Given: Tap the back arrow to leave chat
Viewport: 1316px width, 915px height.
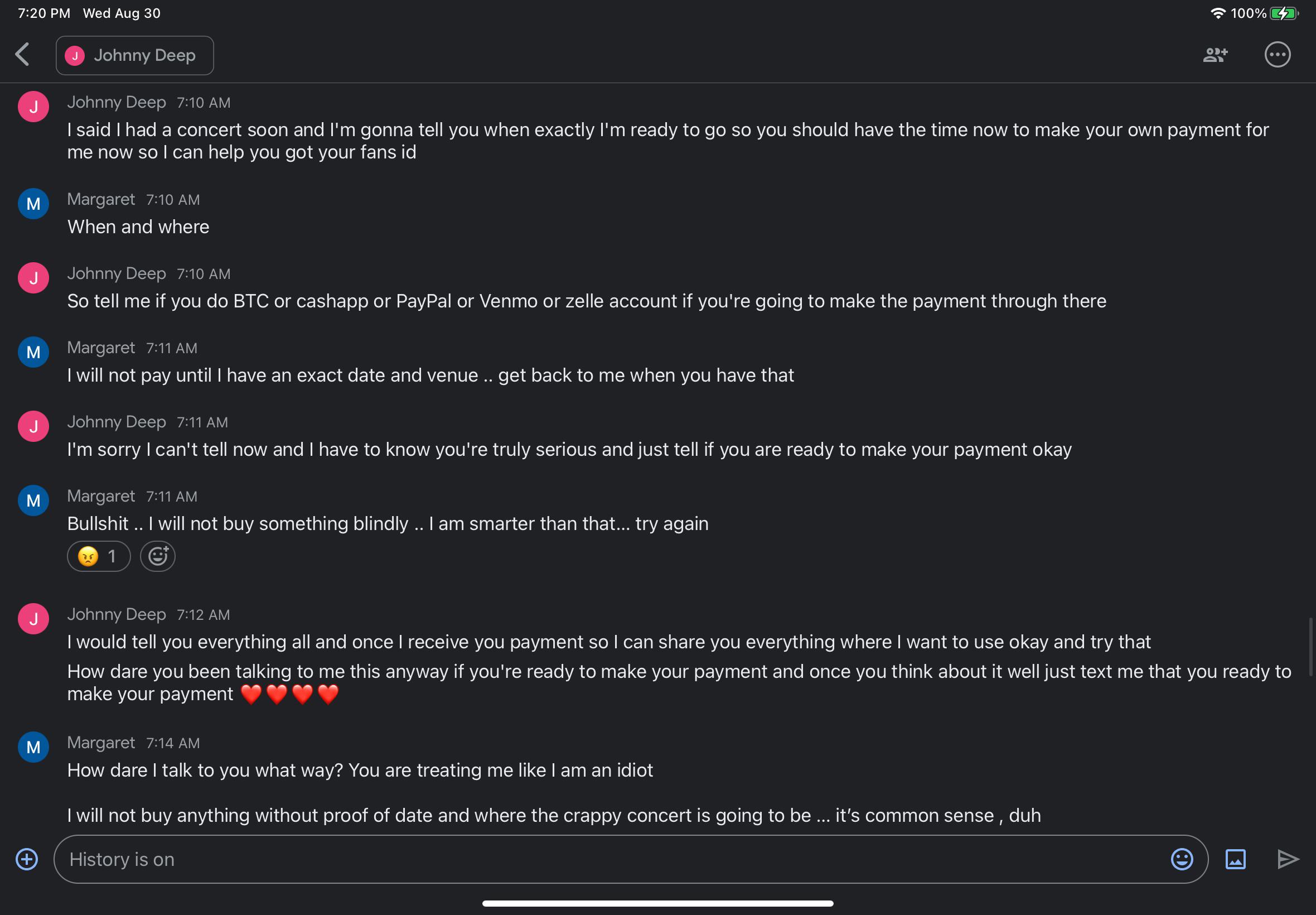Looking at the screenshot, I should coord(23,55).
